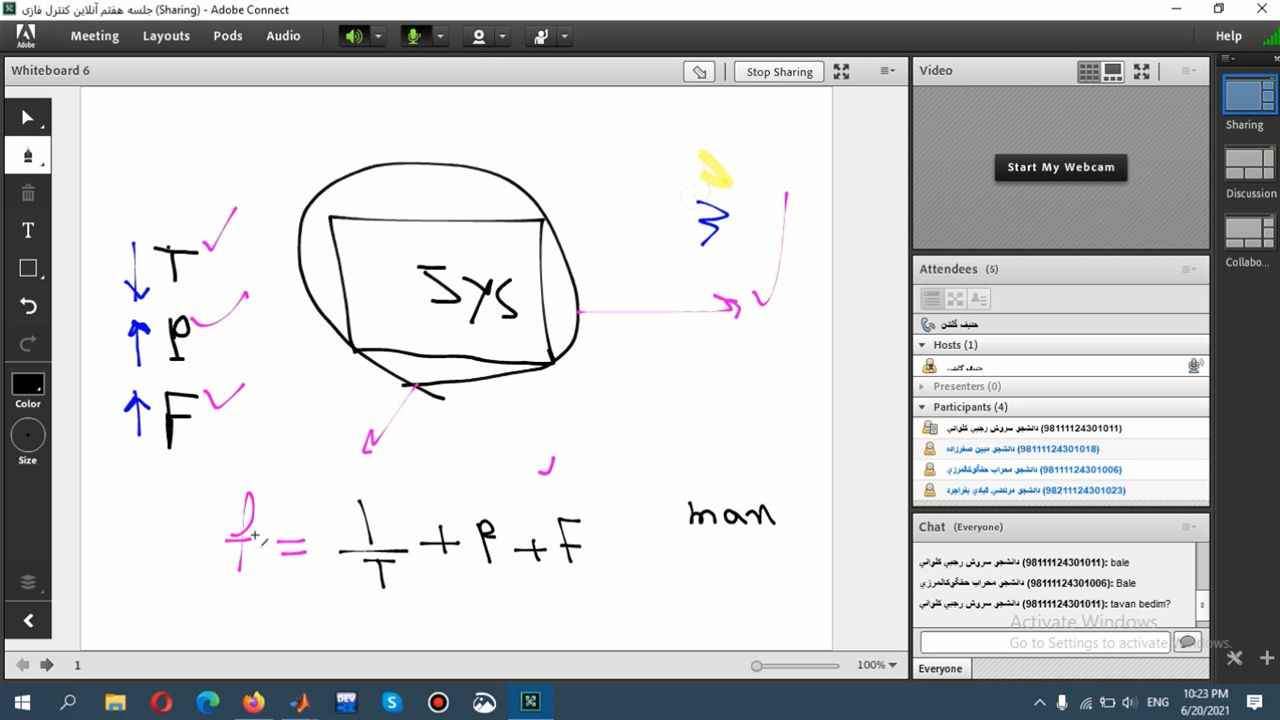Open the 100% zoom dropdown
Viewport: 1280px width, 720px height.
coord(877,665)
